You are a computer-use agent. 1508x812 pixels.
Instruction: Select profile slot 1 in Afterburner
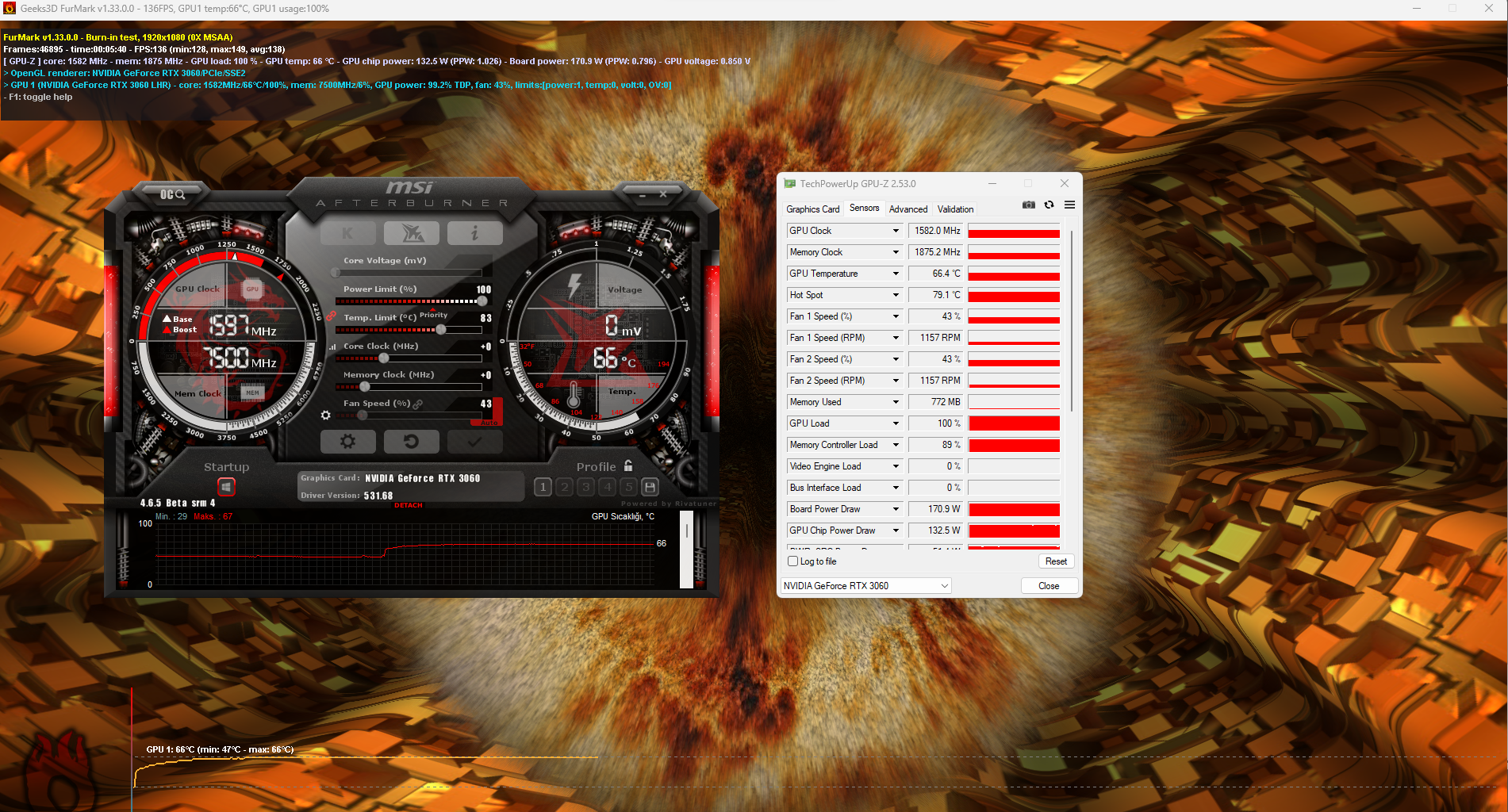543,487
